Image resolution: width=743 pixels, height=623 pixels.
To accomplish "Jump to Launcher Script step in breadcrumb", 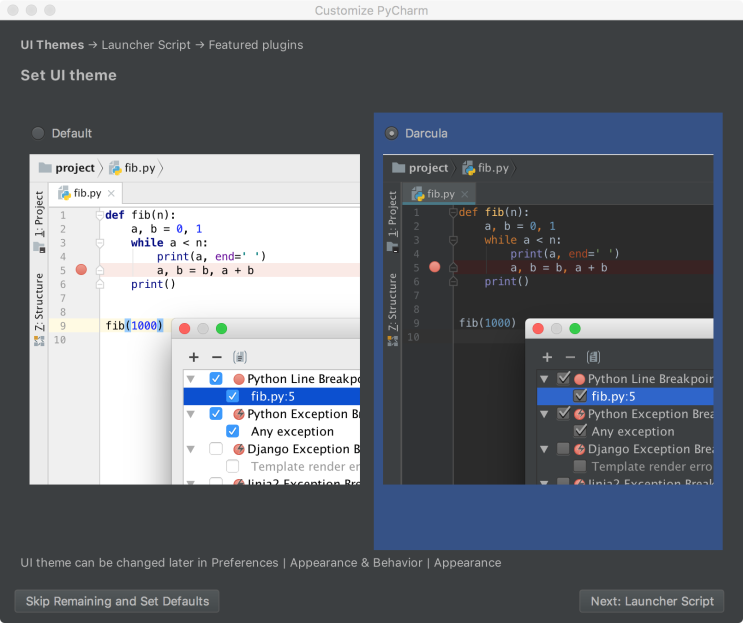I will coord(146,45).
